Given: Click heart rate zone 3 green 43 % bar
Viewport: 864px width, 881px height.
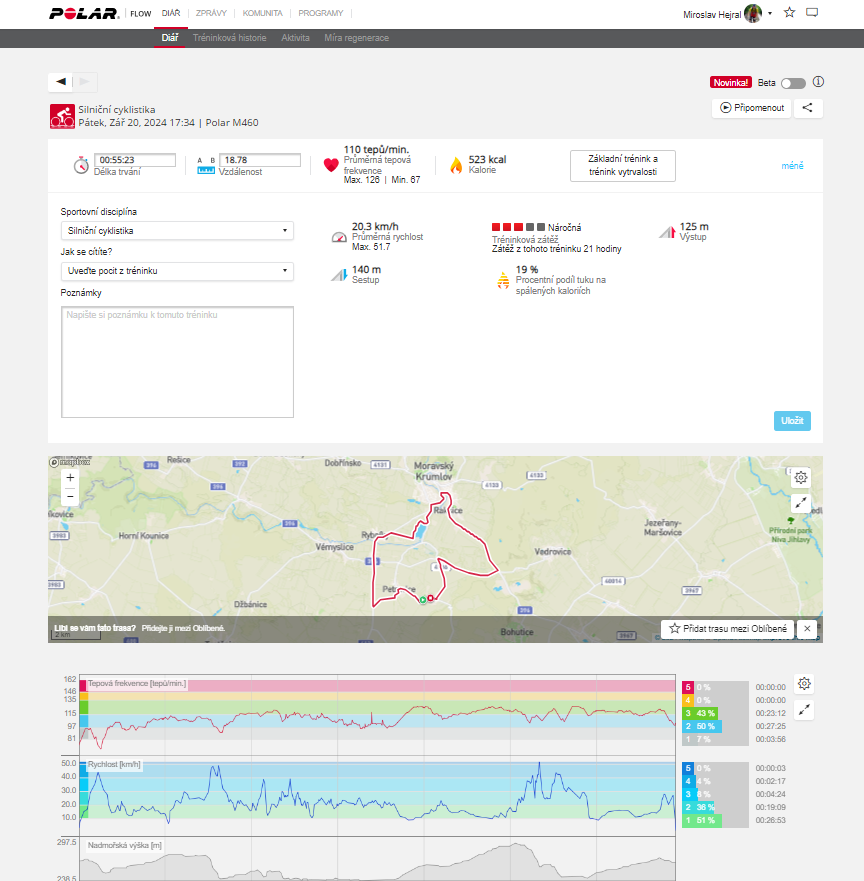Looking at the screenshot, I should pyautogui.click(x=700, y=713).
